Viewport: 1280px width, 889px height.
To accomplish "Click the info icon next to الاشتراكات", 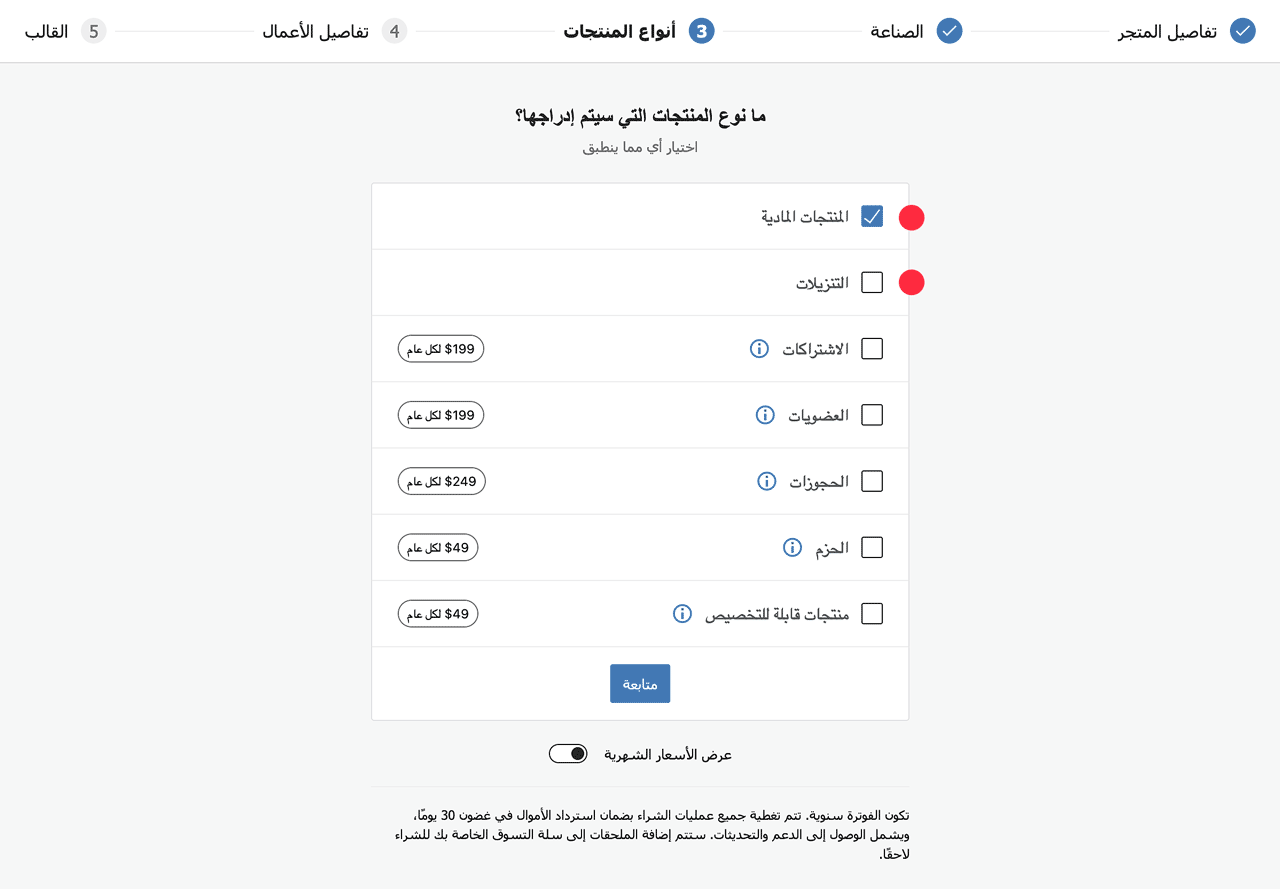I will click(759, 349).
